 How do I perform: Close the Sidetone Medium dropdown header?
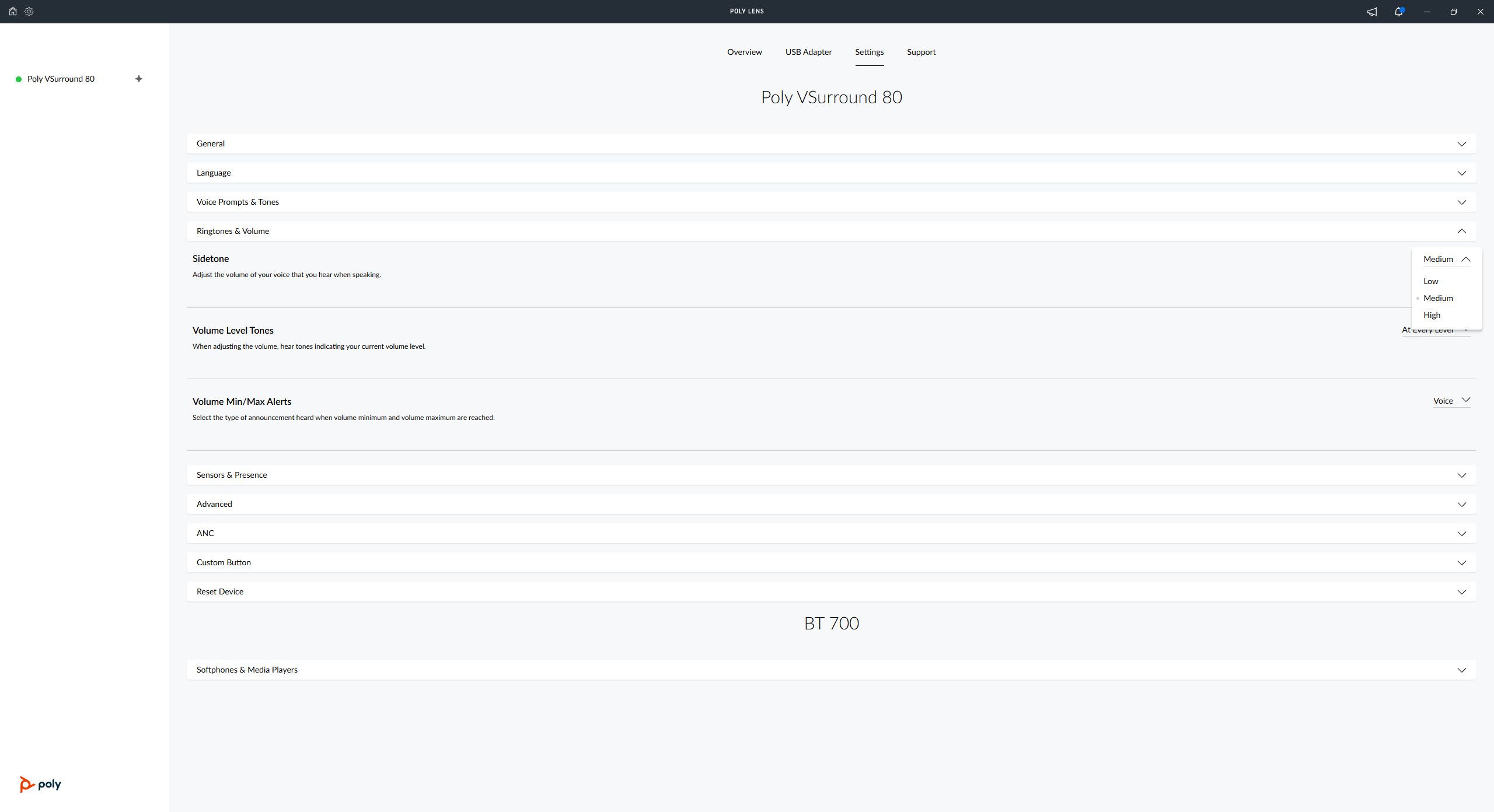point(1446,259)
